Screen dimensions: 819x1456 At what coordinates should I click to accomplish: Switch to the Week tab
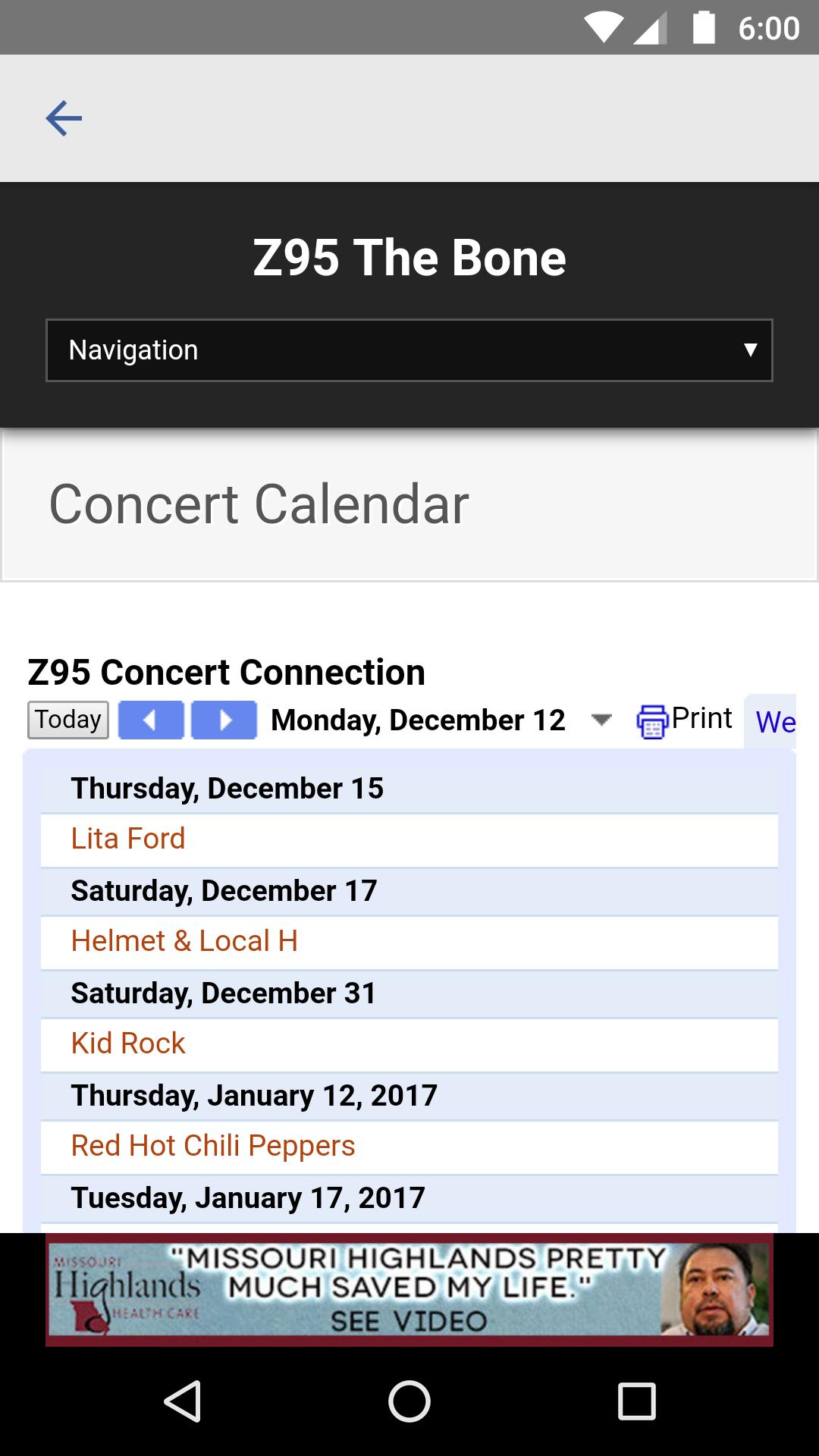(x=775, y=722)
